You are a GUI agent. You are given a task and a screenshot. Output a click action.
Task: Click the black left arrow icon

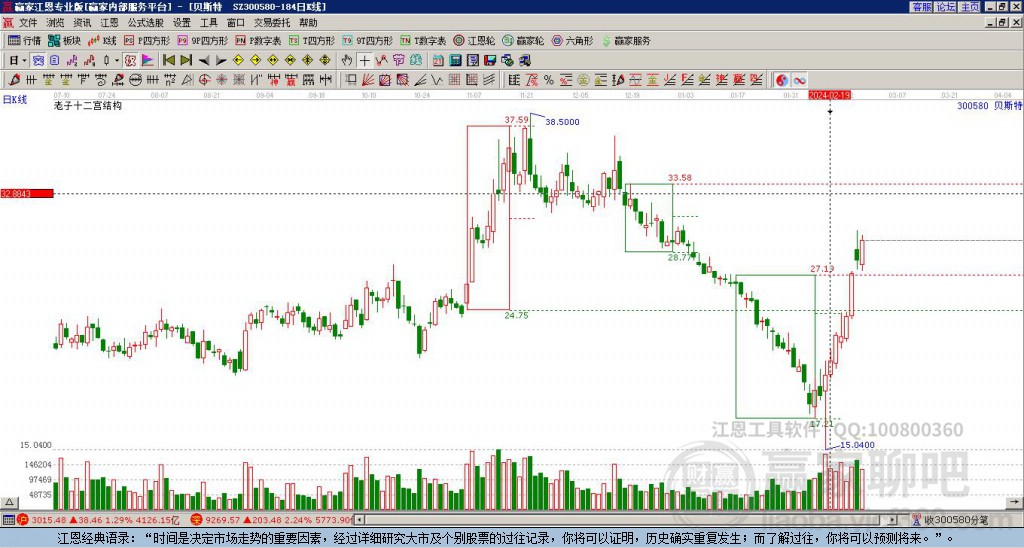pos(204,61)
